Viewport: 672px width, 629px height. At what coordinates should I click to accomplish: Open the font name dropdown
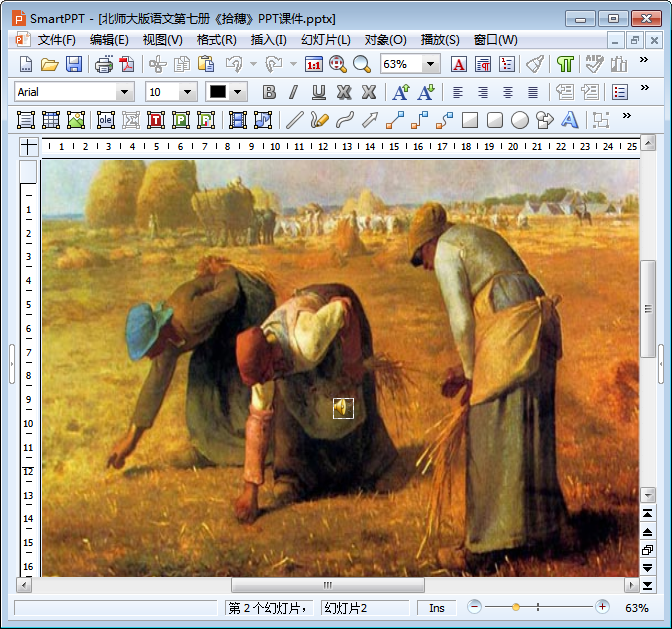124,92
